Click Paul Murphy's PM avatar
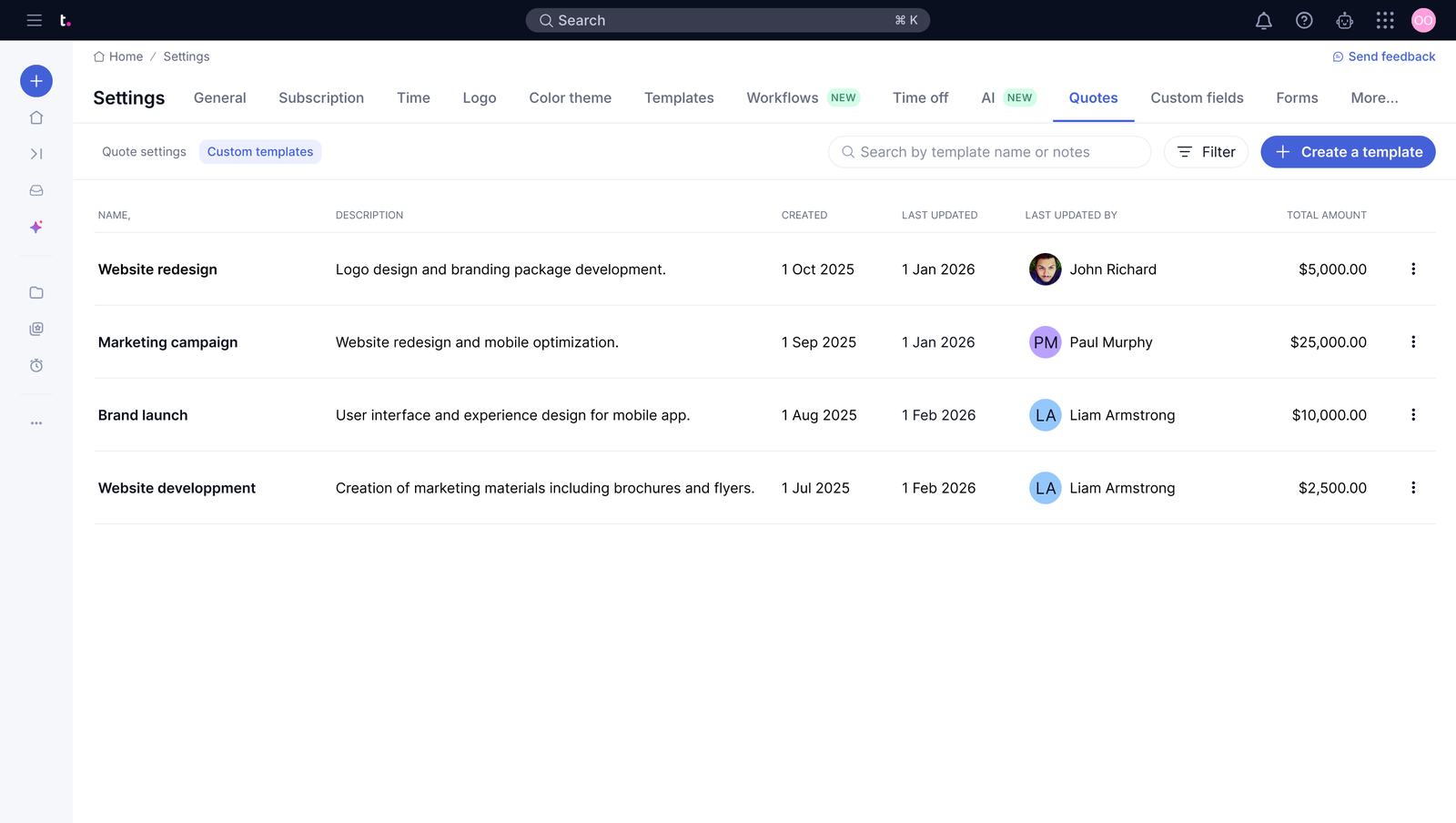Image resolution: width=1456 pixels, height=823 pixels. click(x=1046, y=342)
